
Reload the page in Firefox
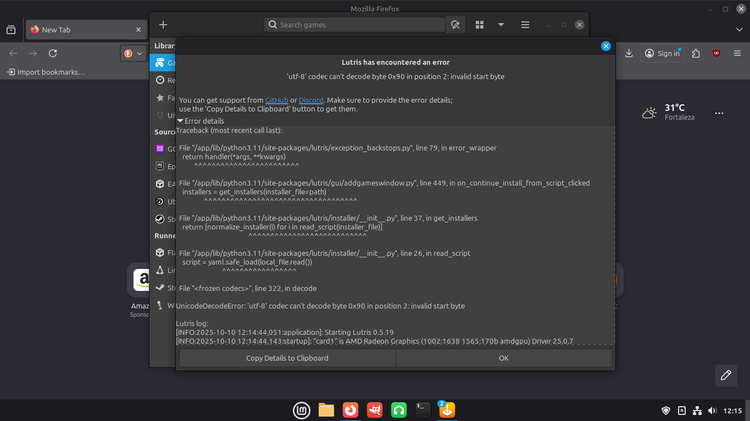53,53
